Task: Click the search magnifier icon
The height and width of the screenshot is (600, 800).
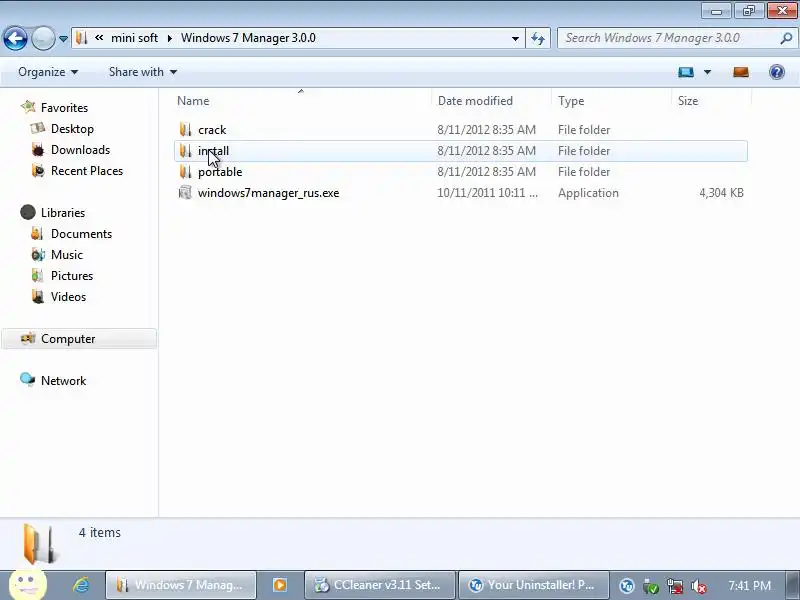Action: pos(787,38)
